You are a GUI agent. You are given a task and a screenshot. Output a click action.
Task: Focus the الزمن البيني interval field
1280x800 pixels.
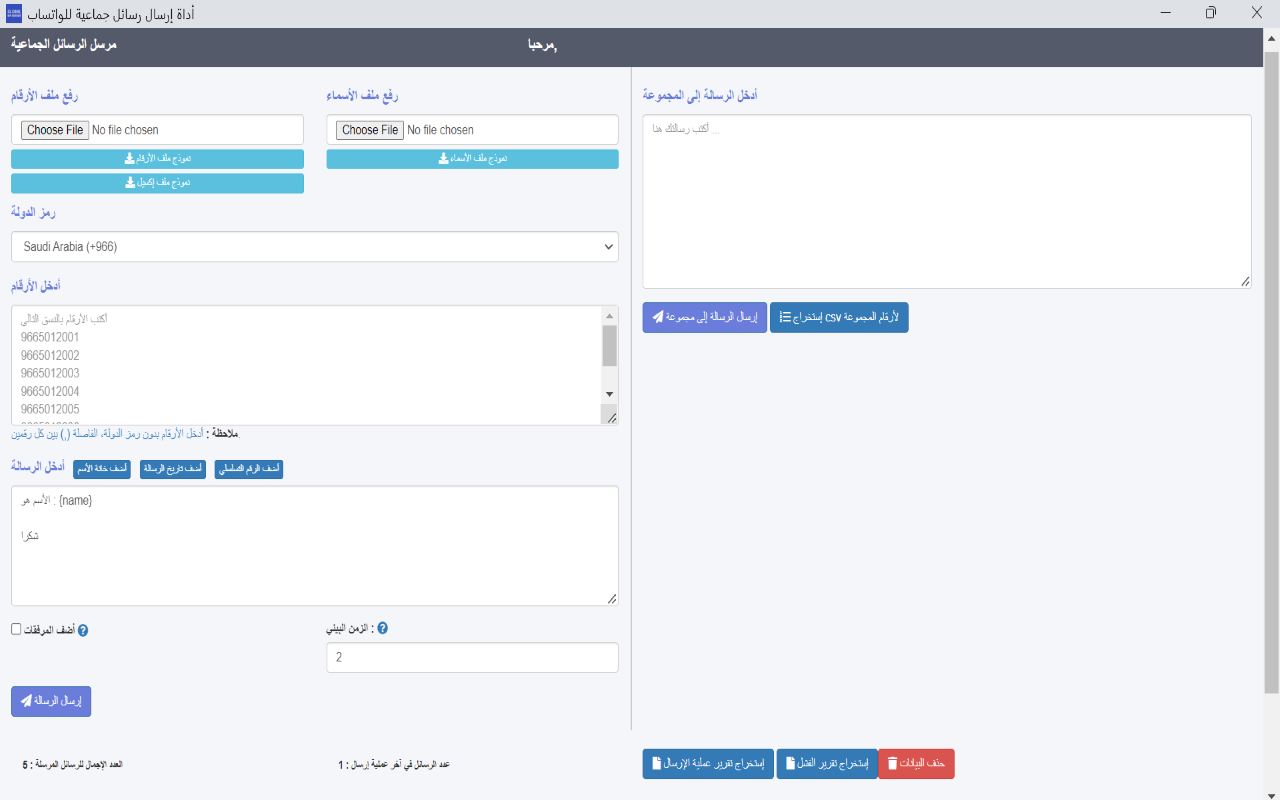point(472,657)
